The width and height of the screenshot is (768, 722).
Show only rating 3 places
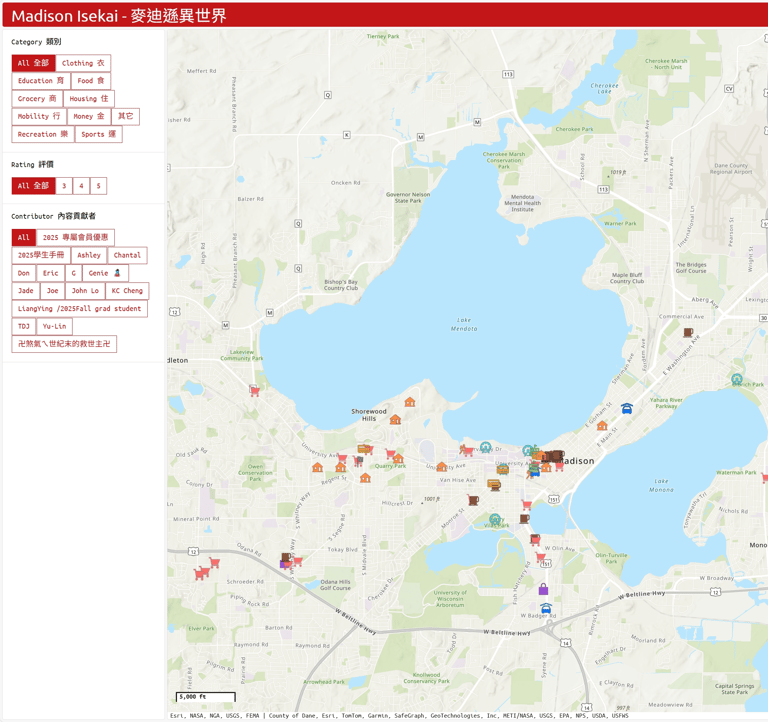coord(64,186)
